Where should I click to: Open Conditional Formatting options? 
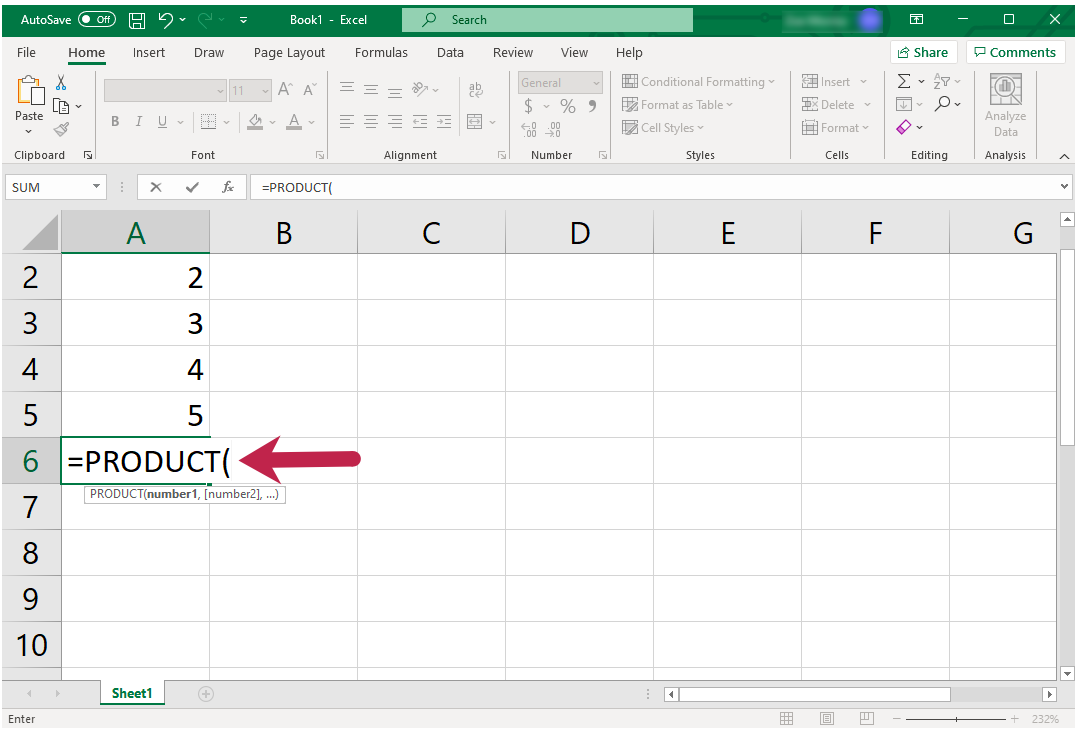point(699,81)
